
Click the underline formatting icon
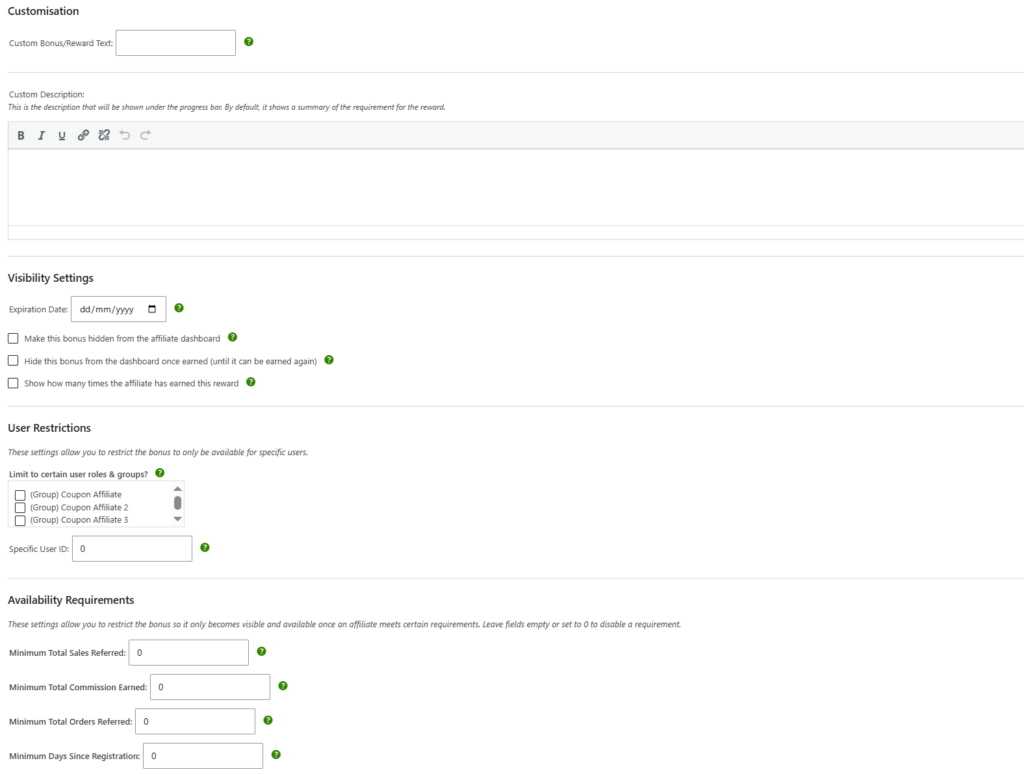(62, 135)
